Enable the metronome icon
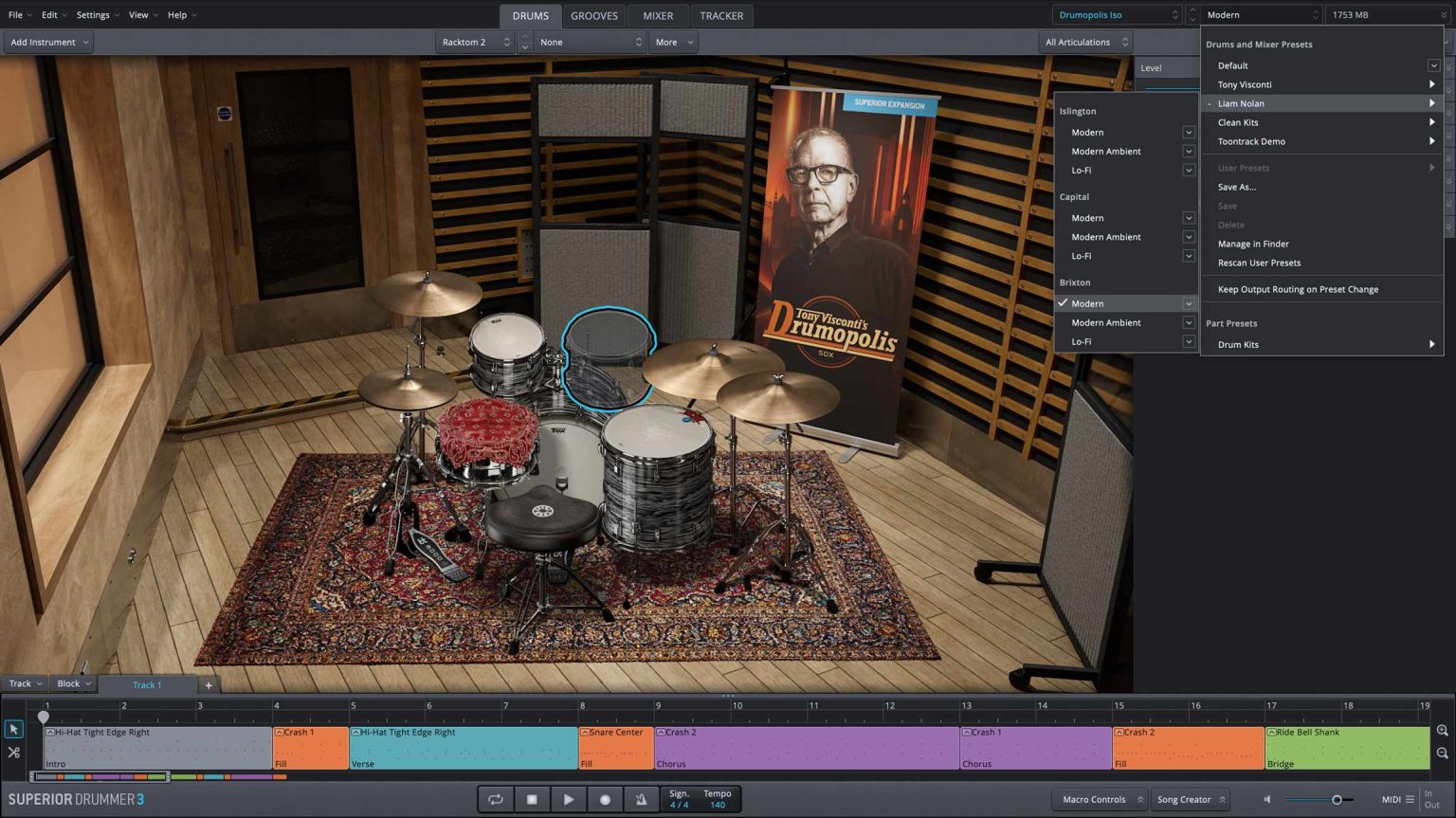 (x=641, y=799)
